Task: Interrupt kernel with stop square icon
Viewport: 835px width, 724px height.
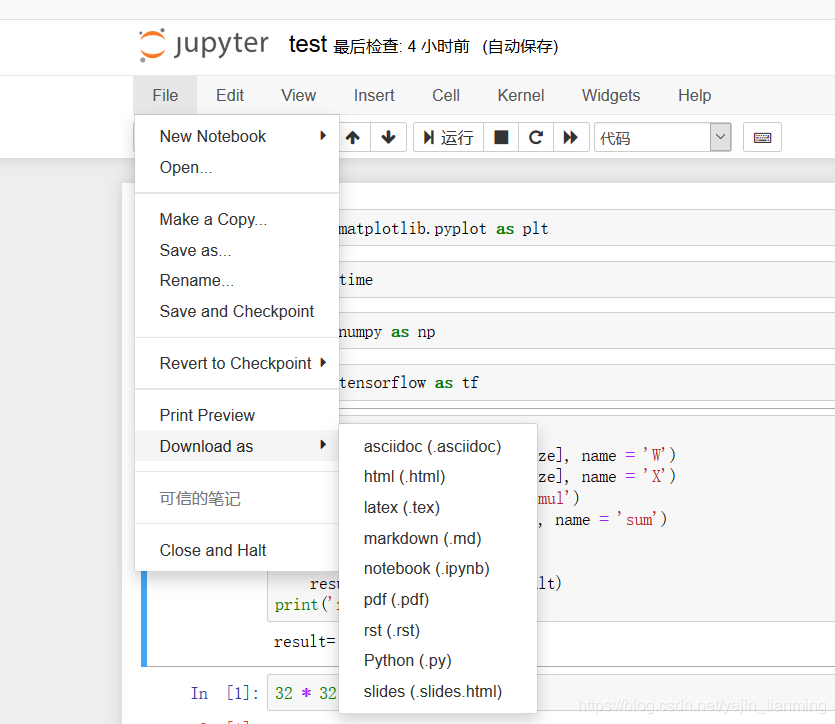Action: click(501, 138)
